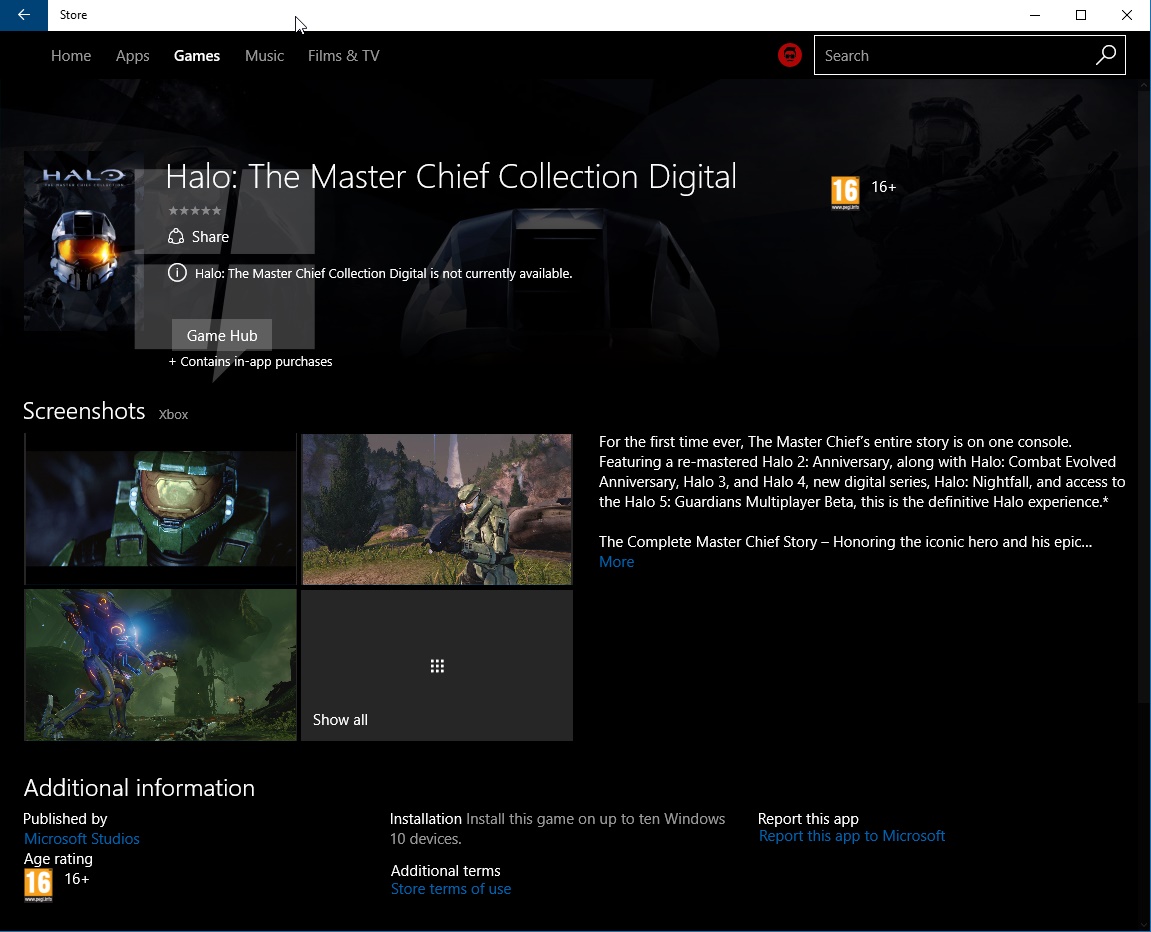This screenshot has height=932, width=1151.
Task: Click the Share label text
Action: (210, 236)
